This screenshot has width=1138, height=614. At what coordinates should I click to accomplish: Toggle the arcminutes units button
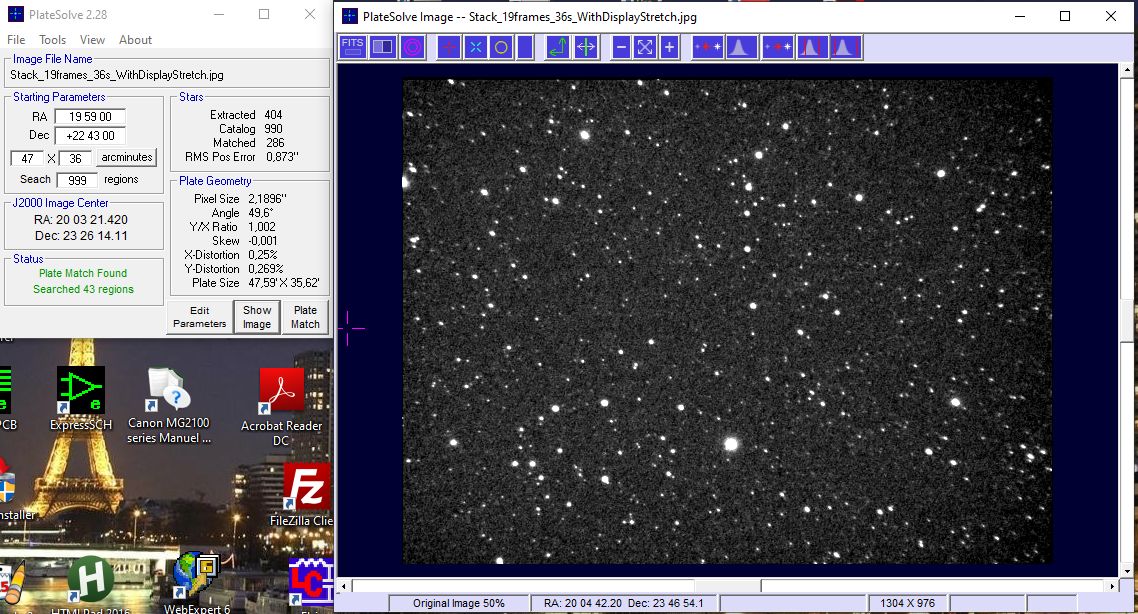(127, 157)
